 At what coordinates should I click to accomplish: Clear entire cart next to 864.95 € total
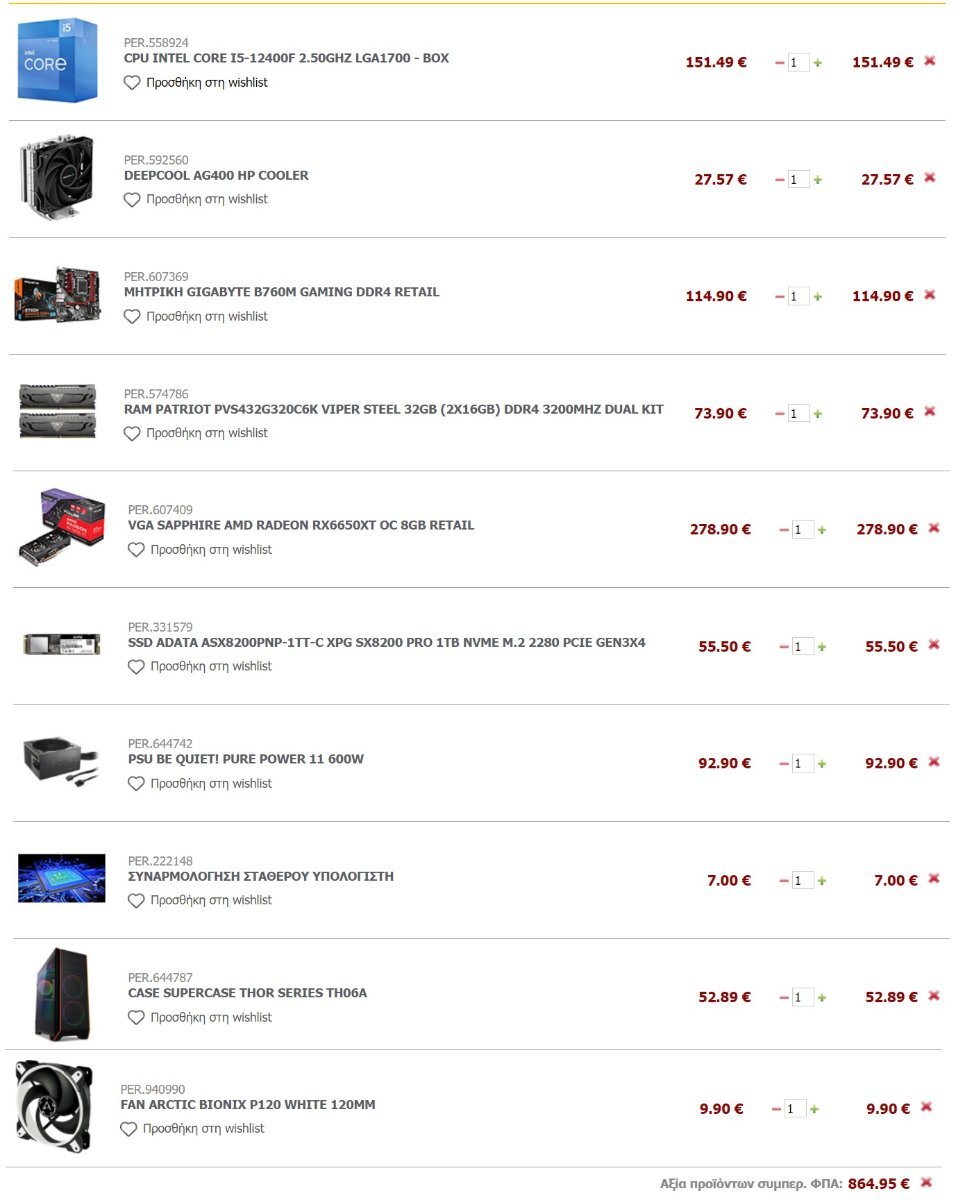926,1182
